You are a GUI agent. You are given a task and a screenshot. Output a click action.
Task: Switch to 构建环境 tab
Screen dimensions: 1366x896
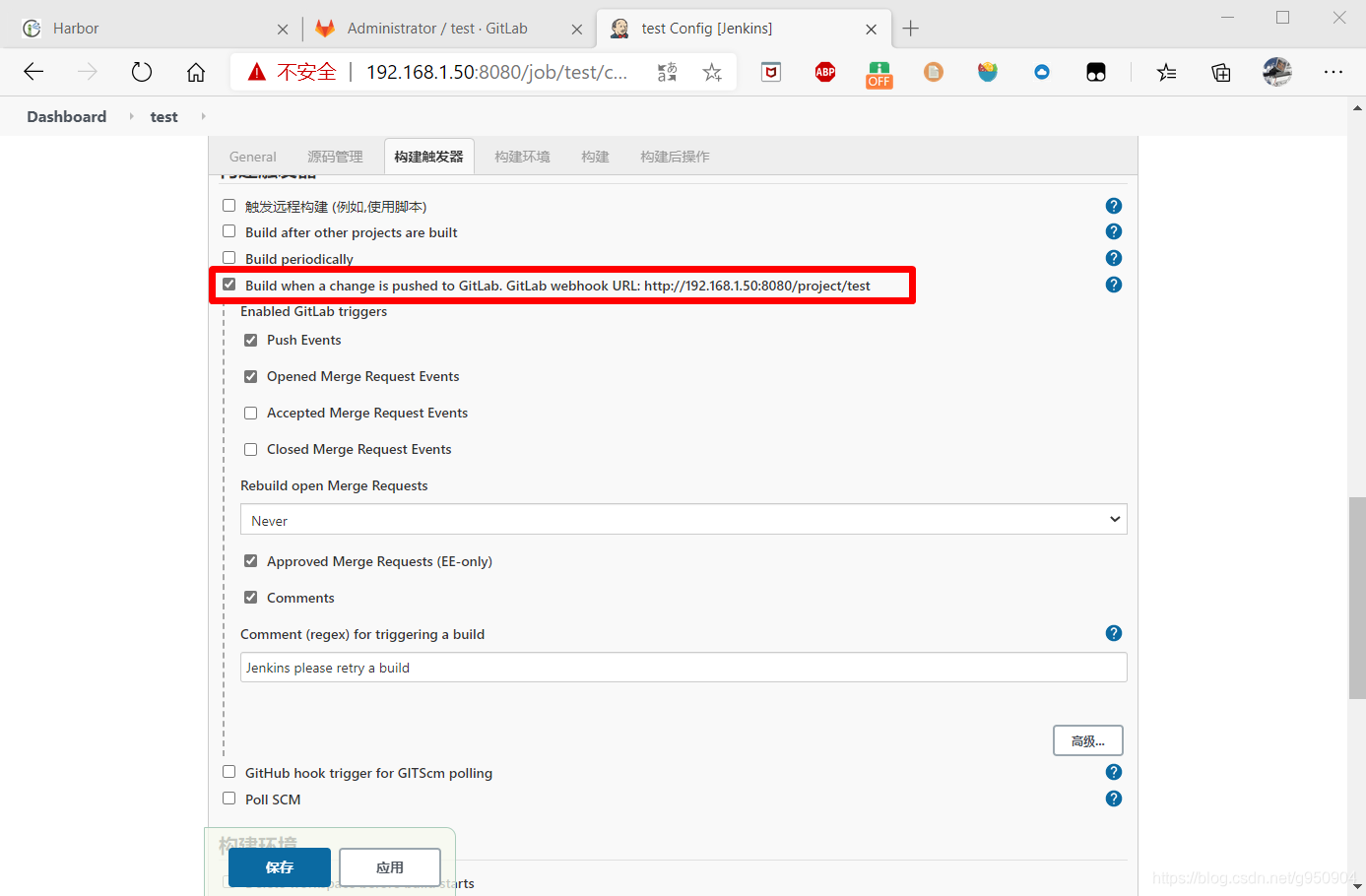pos(522,157)
